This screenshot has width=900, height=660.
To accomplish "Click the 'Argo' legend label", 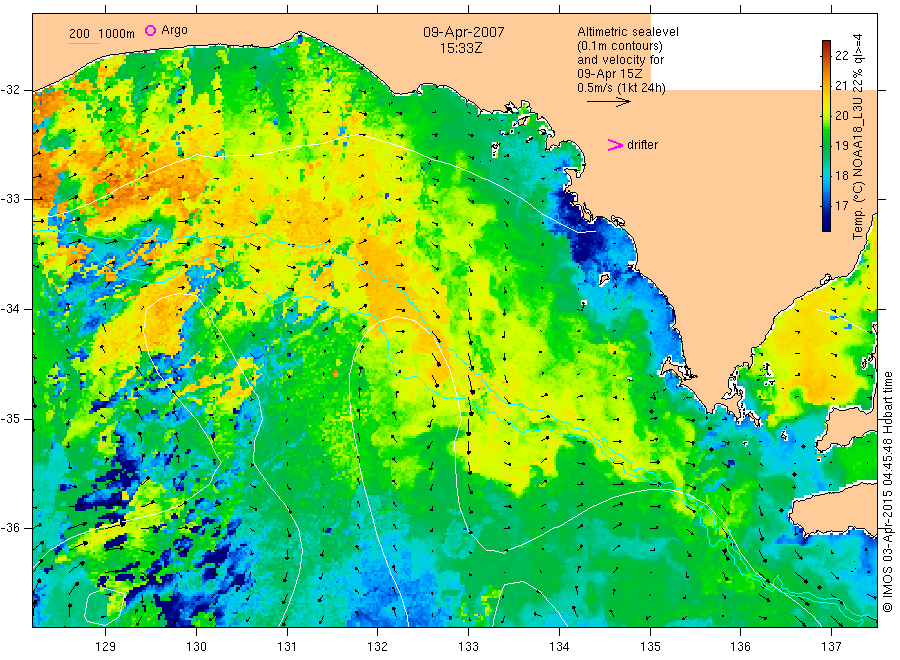I will (174, 30).
